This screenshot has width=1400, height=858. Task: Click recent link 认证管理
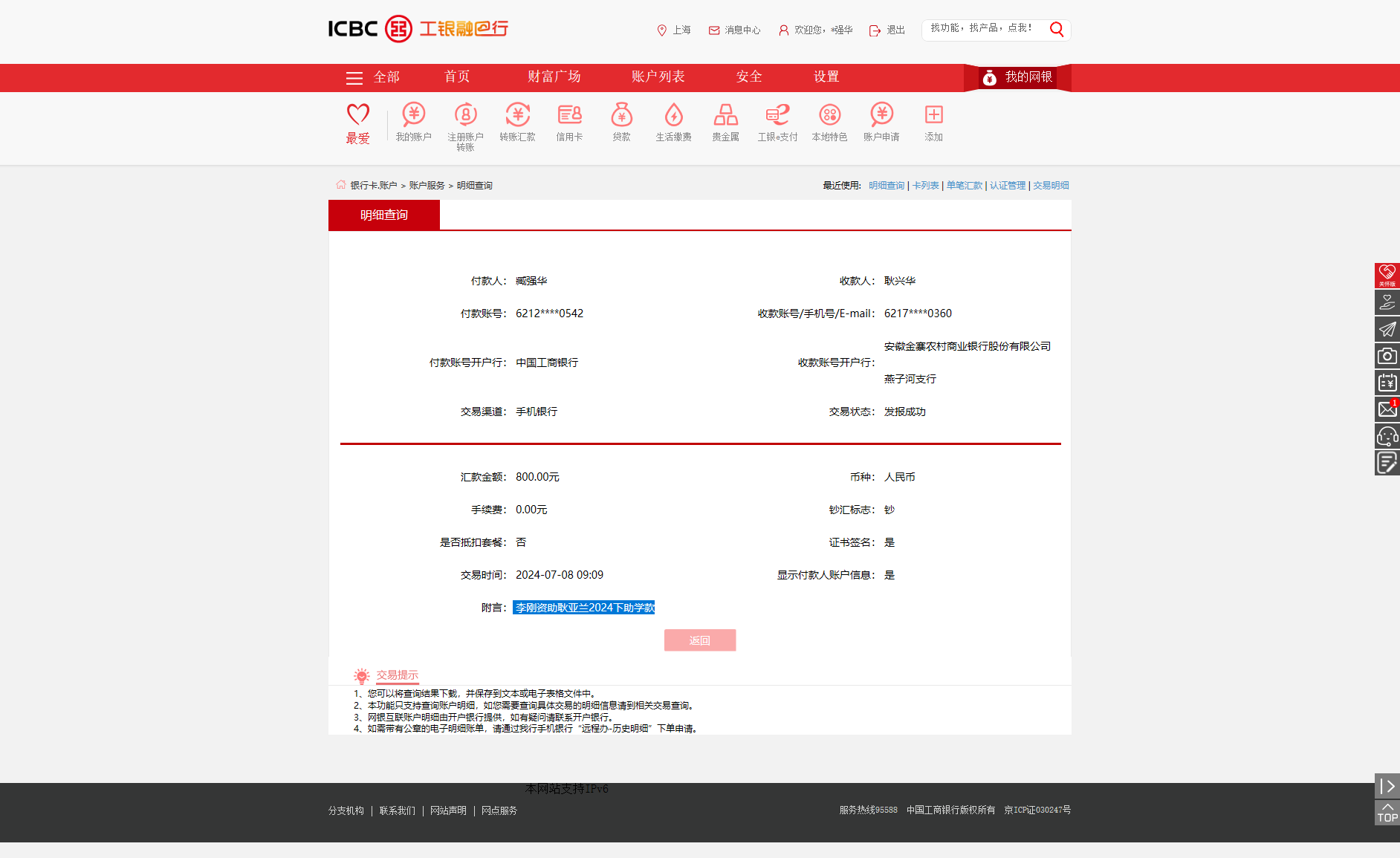point(1008,186)
